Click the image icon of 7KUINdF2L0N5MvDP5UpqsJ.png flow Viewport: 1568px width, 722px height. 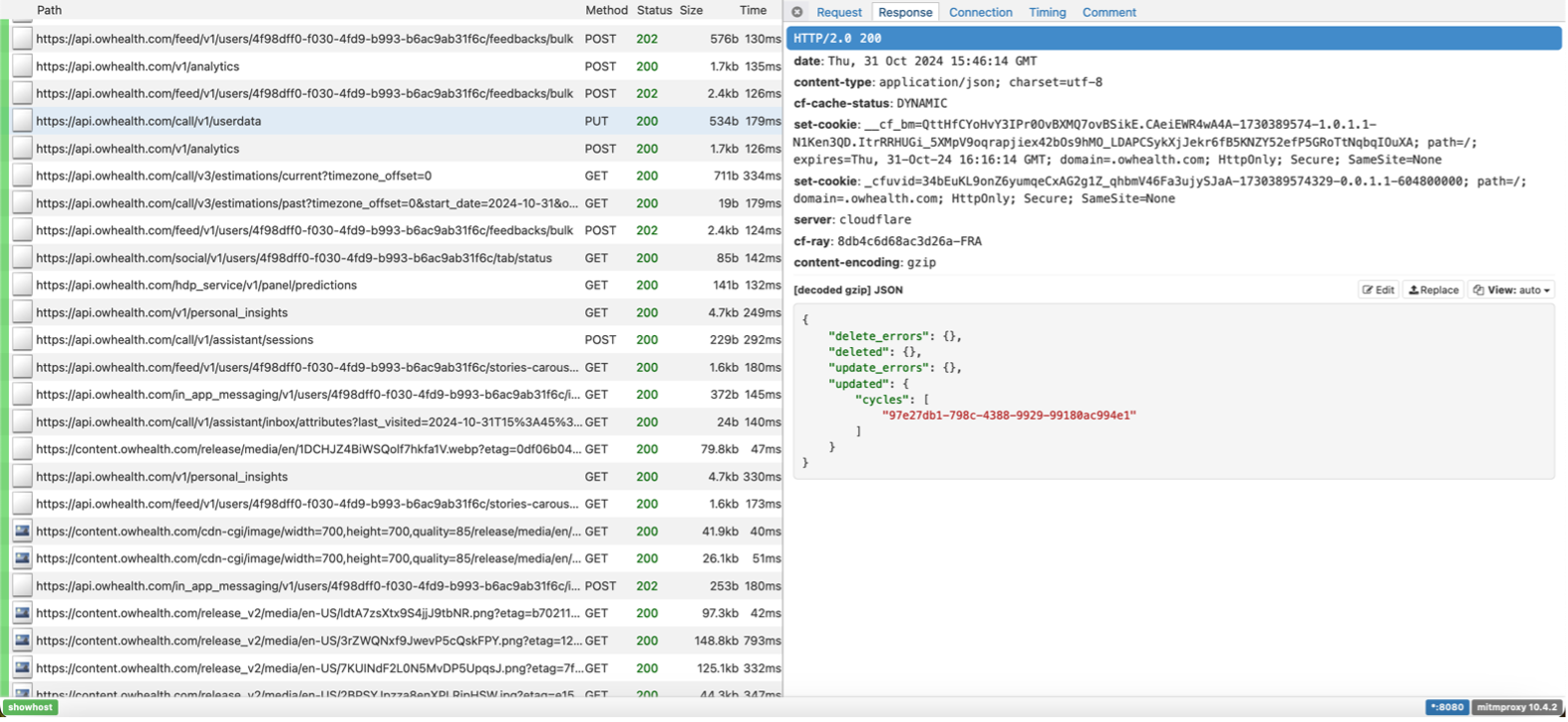pyautogui.click(x=22, y=668)
